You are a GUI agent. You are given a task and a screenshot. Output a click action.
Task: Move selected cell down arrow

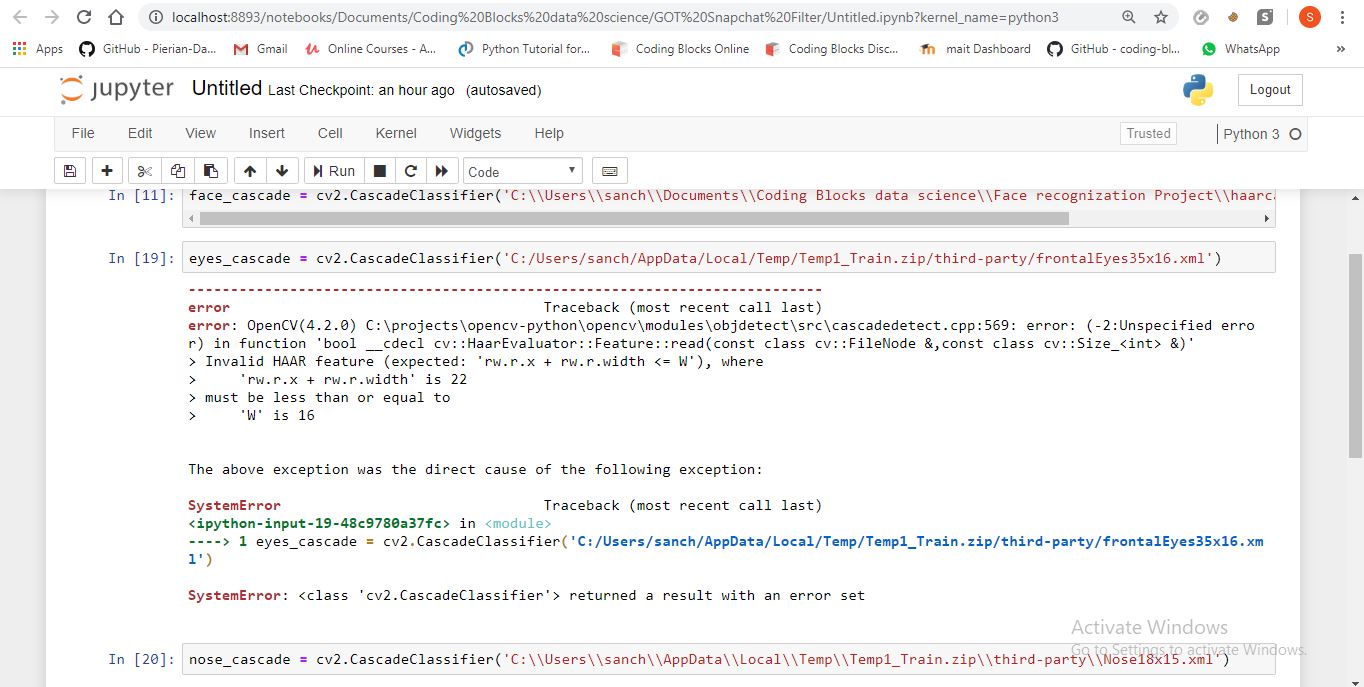point(282,171)
